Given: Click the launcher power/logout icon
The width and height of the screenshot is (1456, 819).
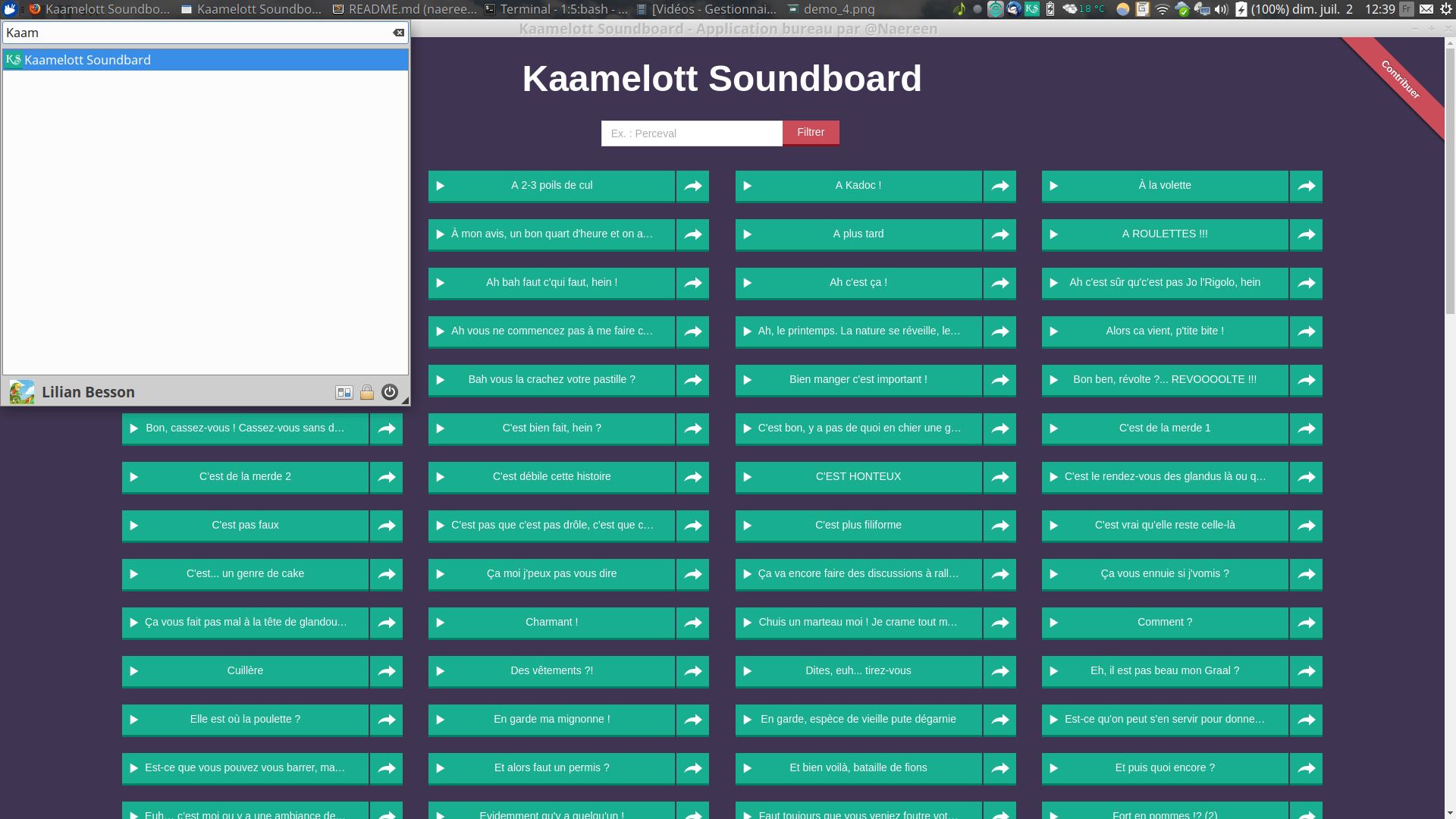Looking at the screenshot, I should 390,392.
